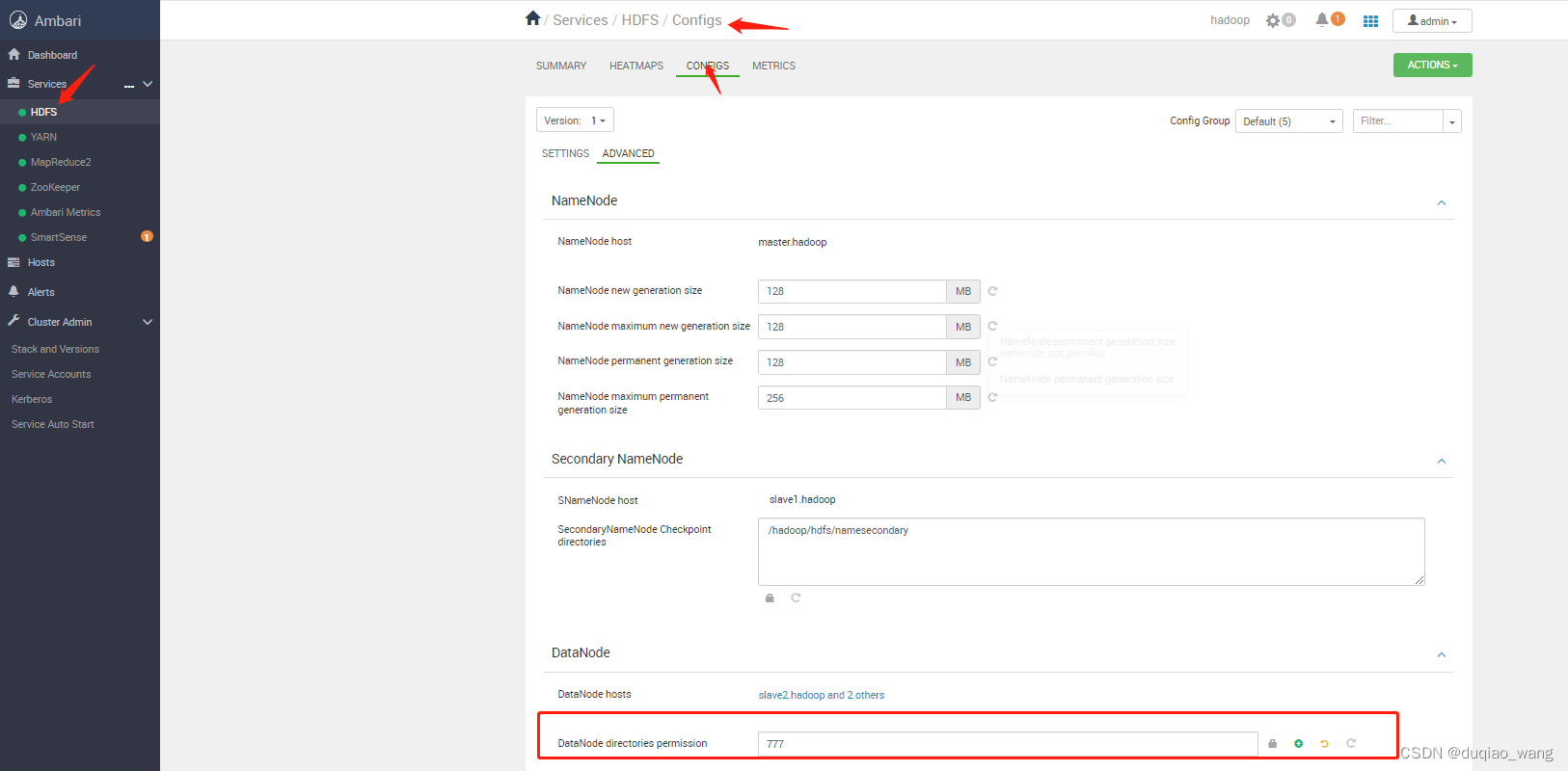The width and height of the screenshot is (1568, 771).
Task: Open the alerts bell icon
Action: coord(1322,19)
